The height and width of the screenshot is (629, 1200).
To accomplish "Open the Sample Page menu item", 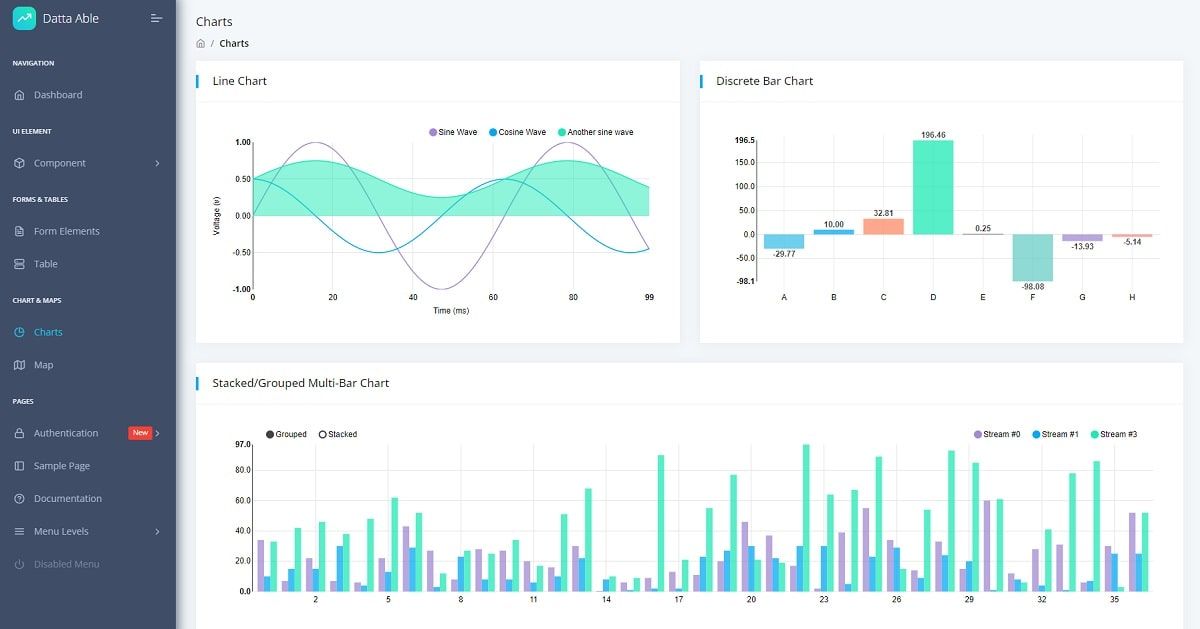I will pyautogui.click(x=62, y=466).
